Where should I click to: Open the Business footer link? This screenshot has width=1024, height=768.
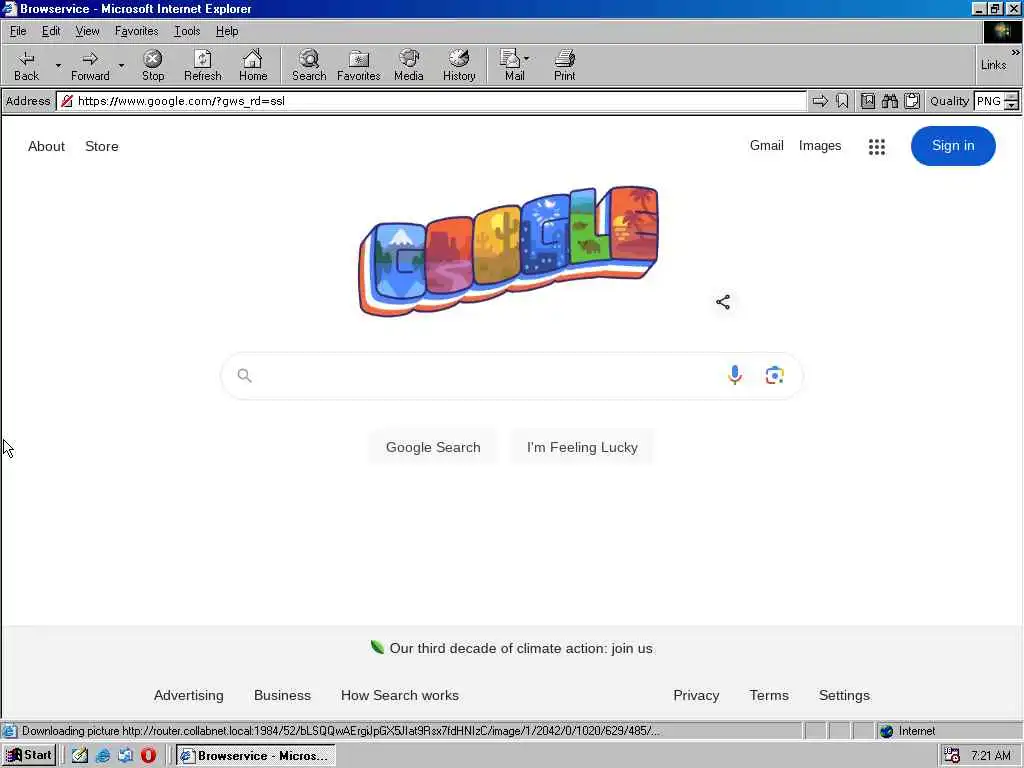pos(282,696)
